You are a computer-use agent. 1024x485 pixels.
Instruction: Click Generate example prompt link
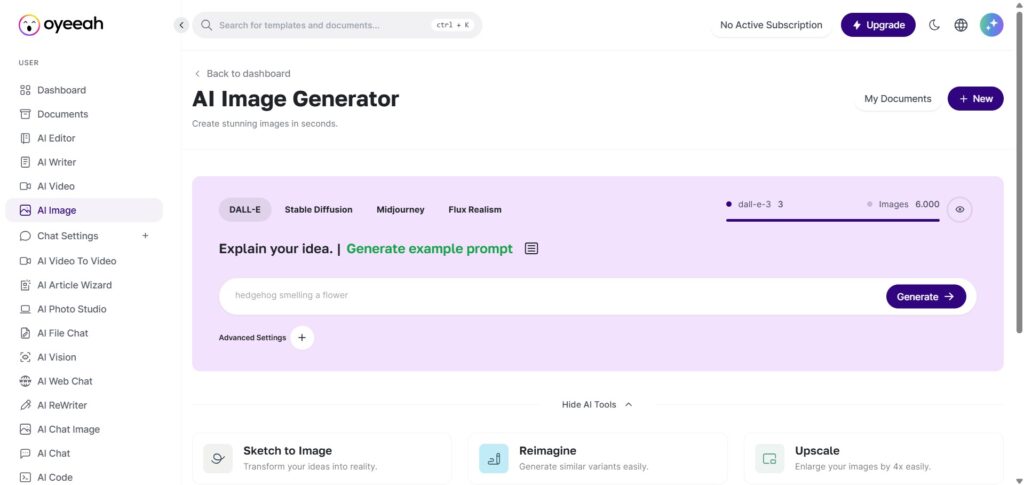[430, 249]
